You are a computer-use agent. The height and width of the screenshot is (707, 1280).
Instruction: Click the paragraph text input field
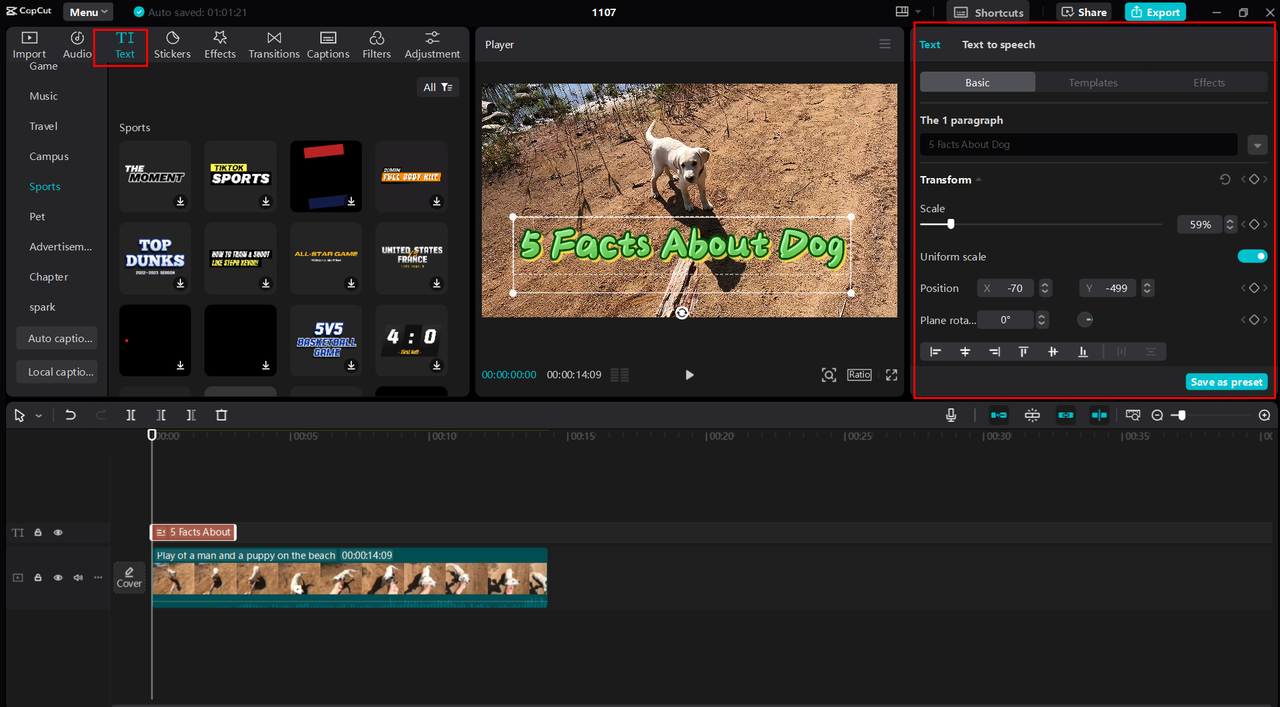click(x=1078, y=145)
